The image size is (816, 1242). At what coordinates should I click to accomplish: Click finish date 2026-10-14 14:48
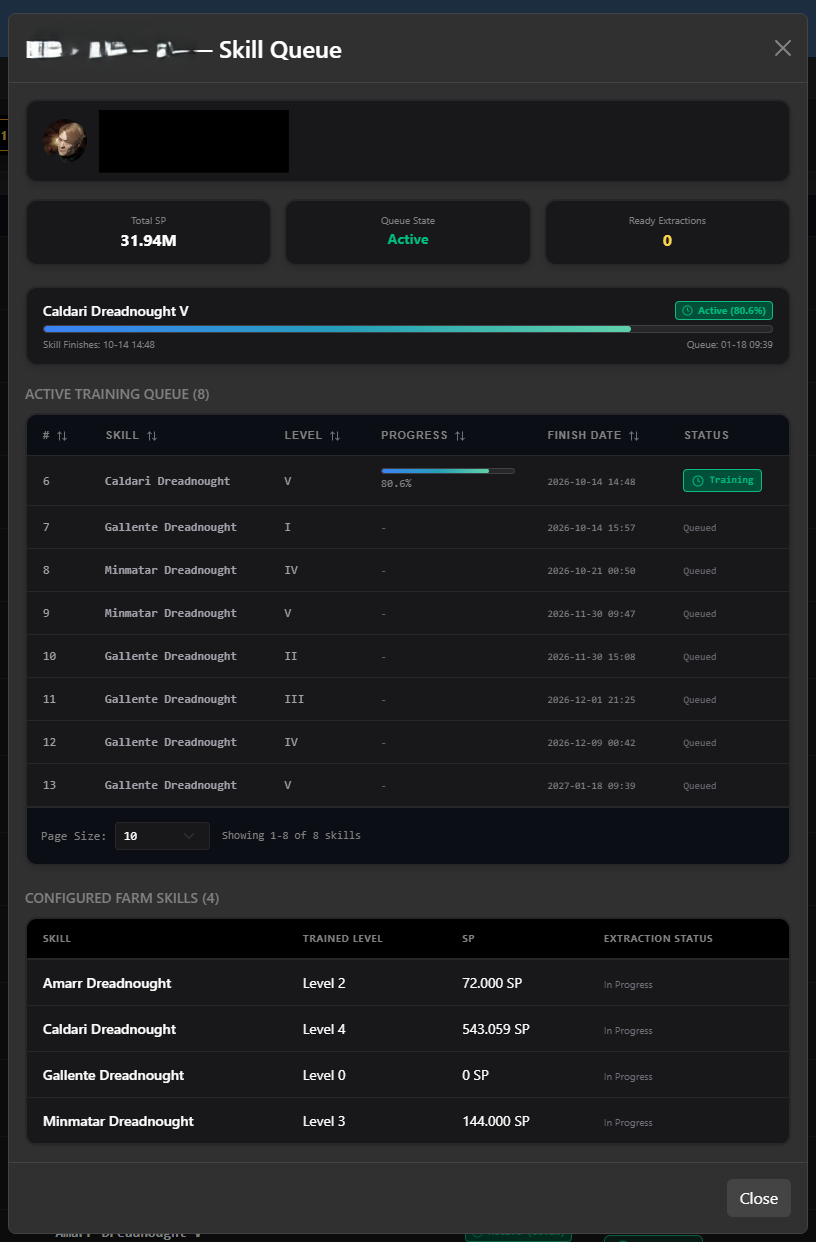tap(591, 482)
